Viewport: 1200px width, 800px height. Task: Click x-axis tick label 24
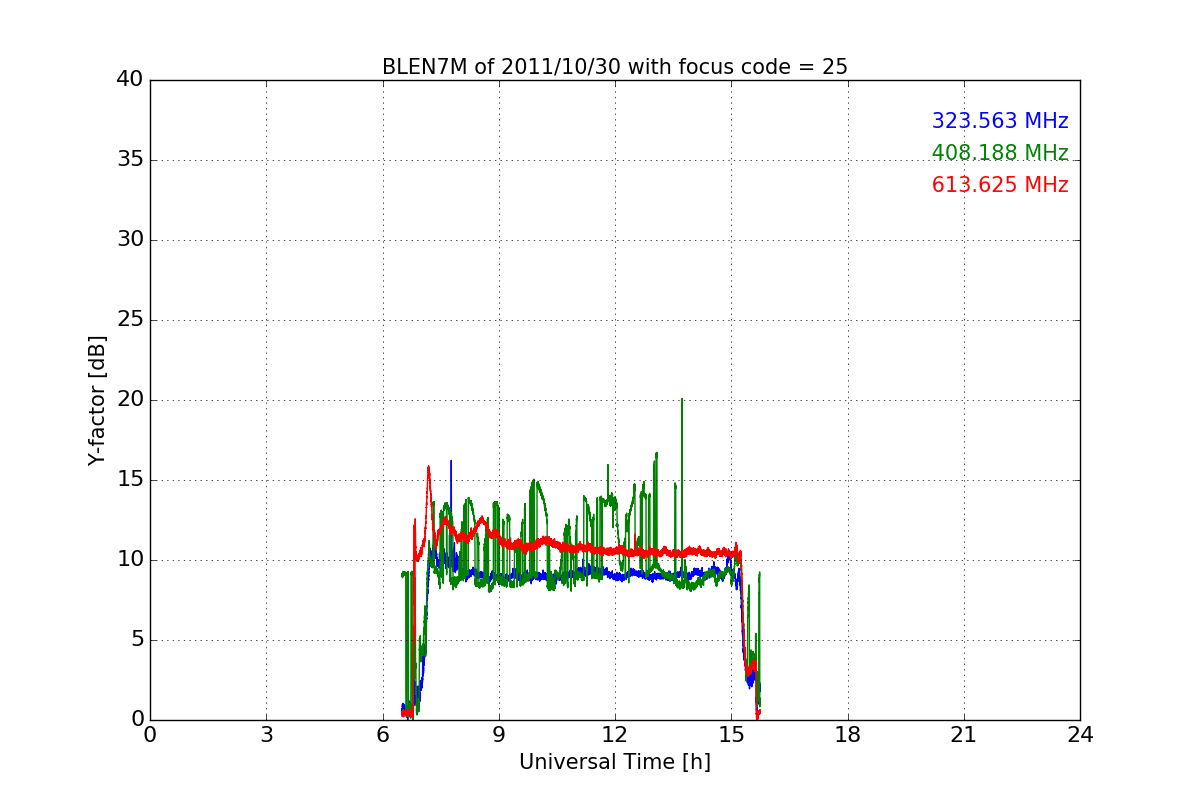(1080, 735)
